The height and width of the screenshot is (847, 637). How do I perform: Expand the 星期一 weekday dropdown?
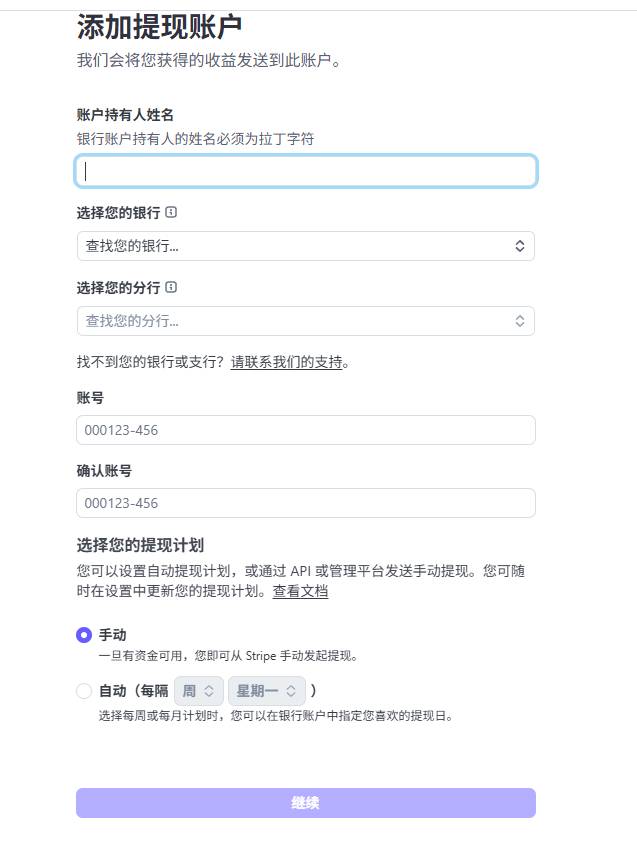point(266,691)
